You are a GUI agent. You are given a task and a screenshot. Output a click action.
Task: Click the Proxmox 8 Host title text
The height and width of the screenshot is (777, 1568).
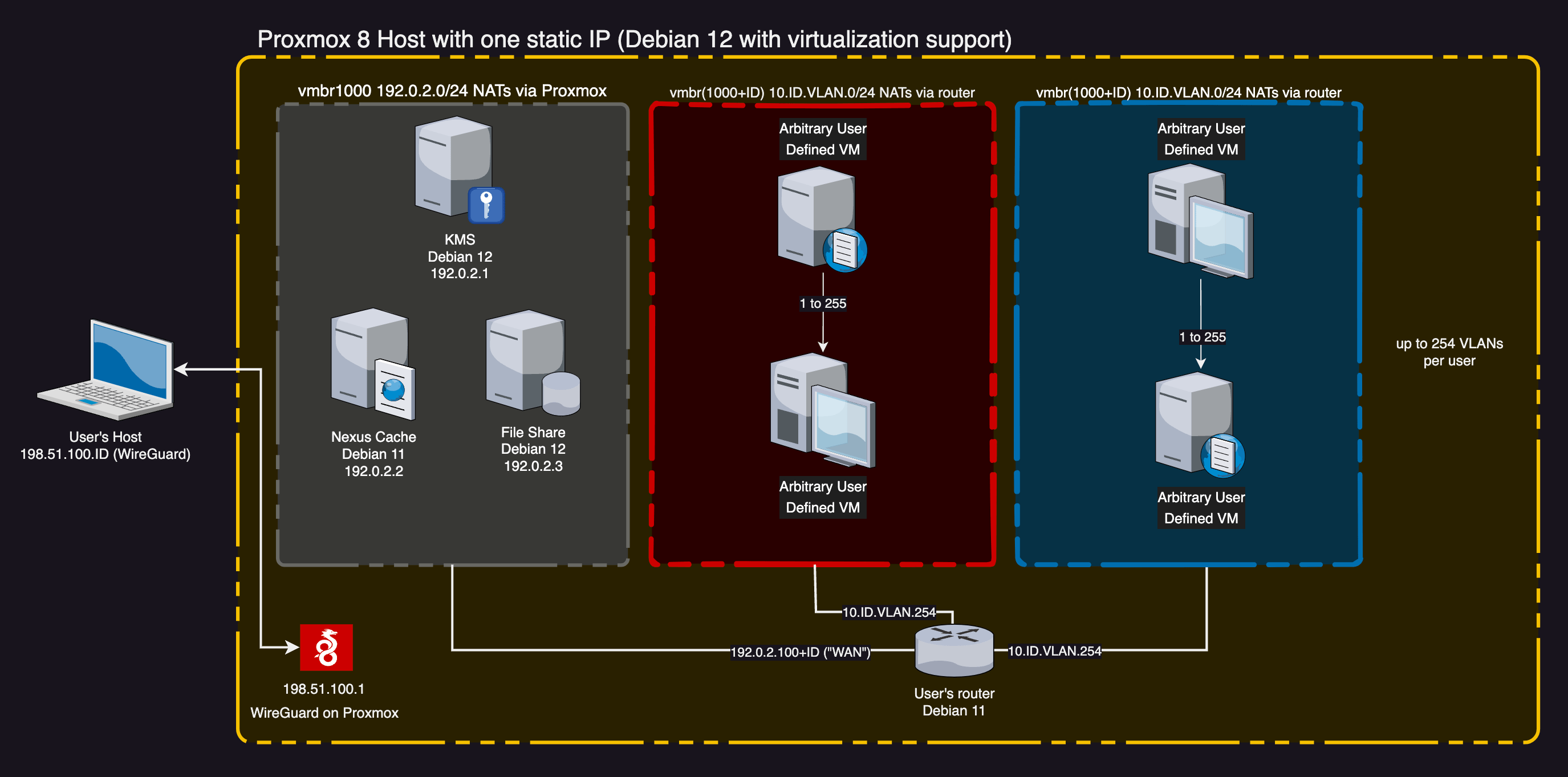click(x=633, y=39)
